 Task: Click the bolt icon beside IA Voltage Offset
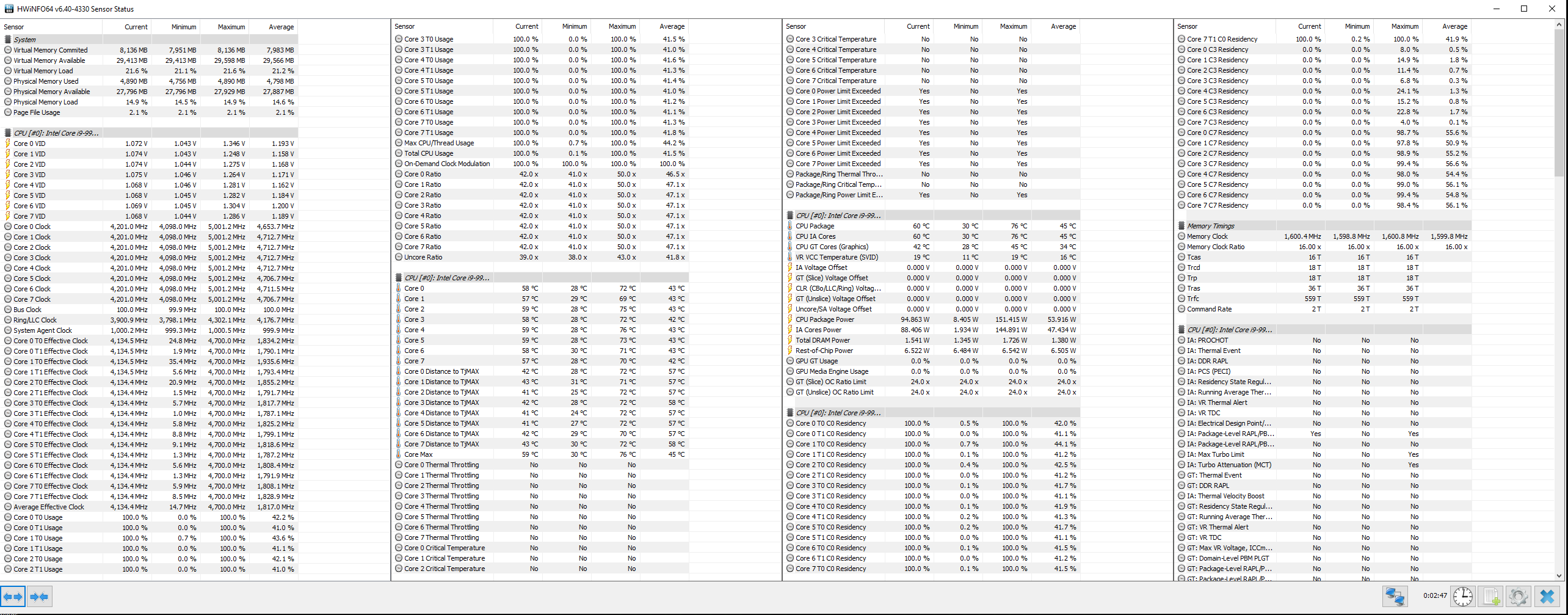[790, 267]
